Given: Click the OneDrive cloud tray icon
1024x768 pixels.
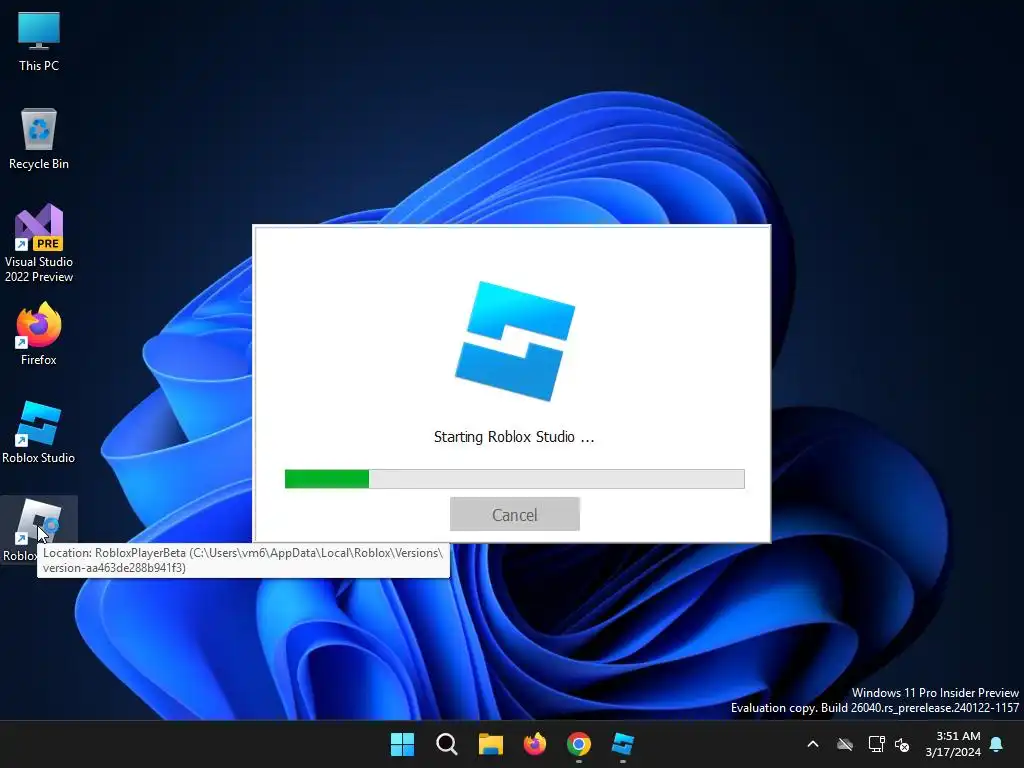Looking at the screenshot, I should [845, 744].
